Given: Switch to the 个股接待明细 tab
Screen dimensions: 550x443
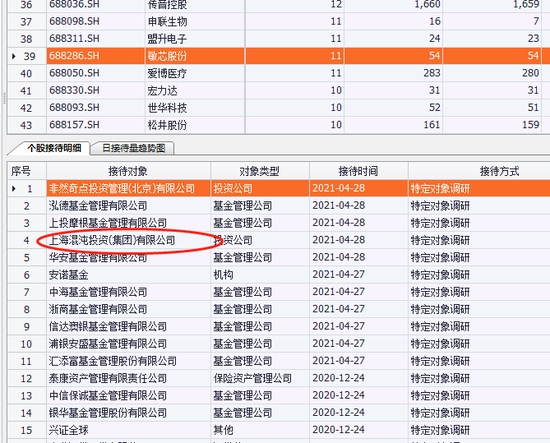Looking at the screenshot, I should [x=54, y=148].
